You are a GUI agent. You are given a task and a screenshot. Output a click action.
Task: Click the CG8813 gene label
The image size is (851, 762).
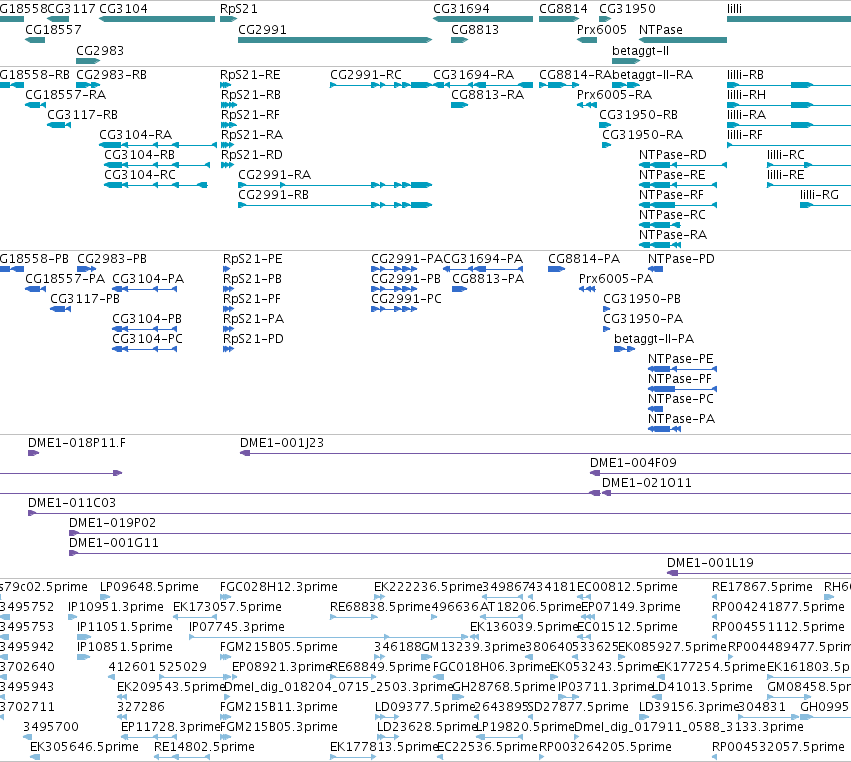point(475,29)
